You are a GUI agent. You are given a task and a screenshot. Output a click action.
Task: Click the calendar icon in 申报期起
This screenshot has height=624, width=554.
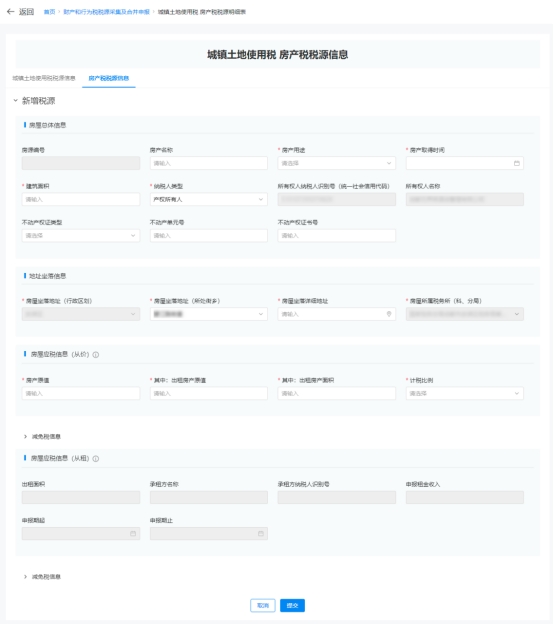(133, 534)
